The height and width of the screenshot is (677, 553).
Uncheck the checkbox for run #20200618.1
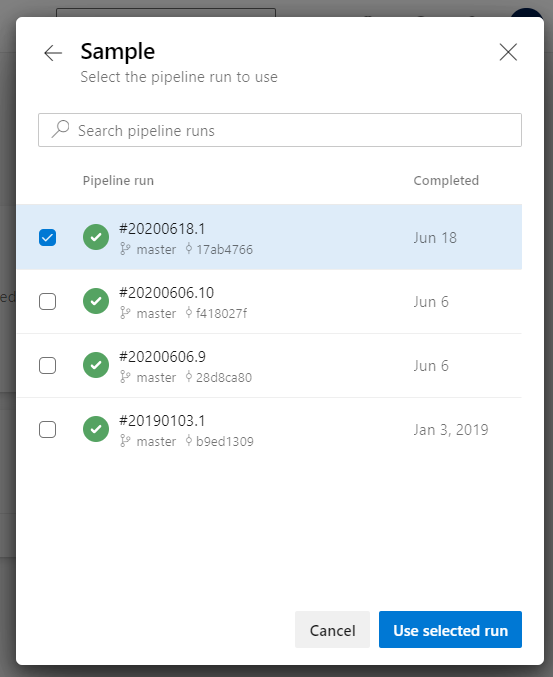coord(47,237)
